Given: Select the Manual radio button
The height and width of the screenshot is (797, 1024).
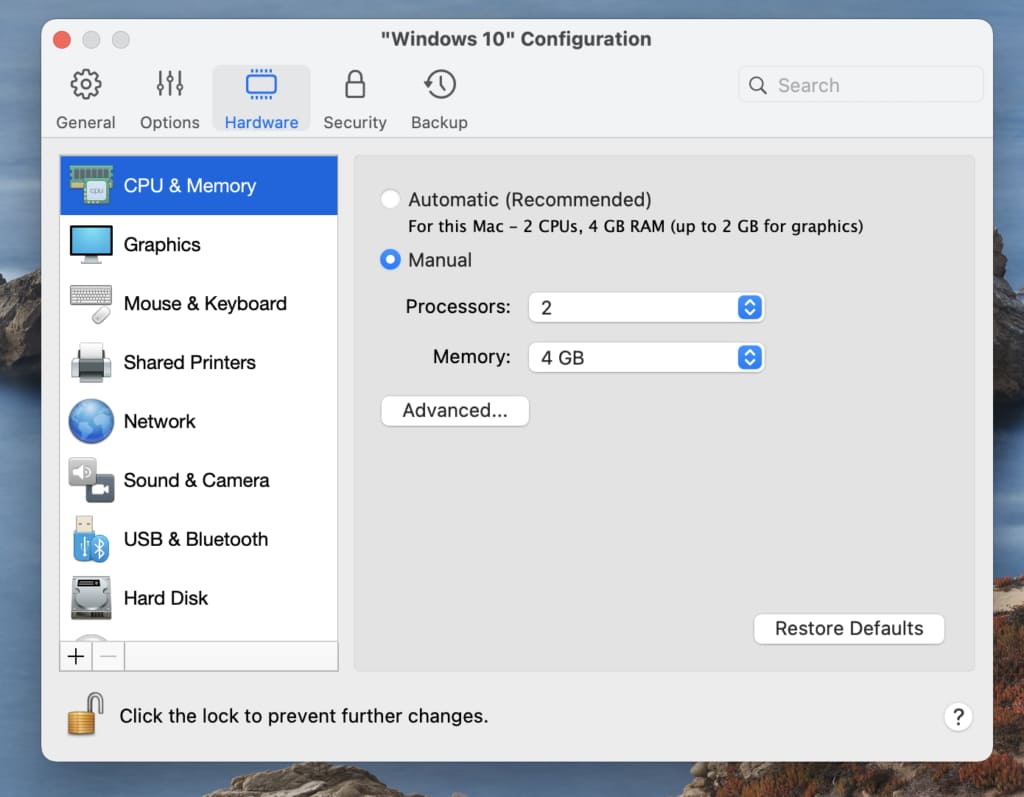Looking at the screenshot, I should pyautogui.click(x=391, y=260).
